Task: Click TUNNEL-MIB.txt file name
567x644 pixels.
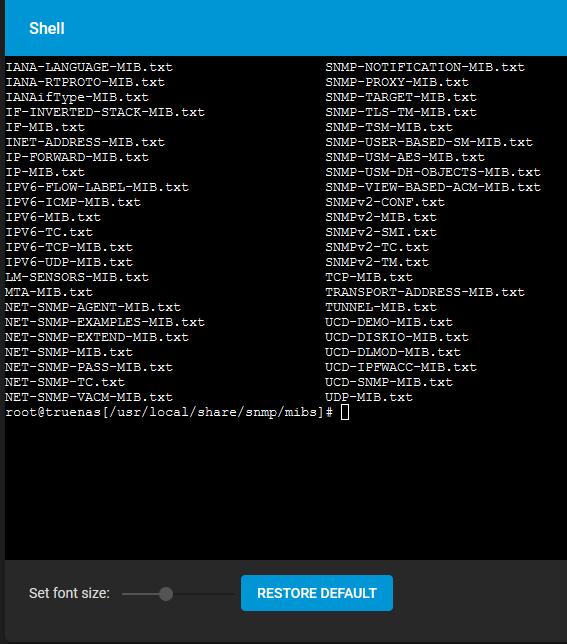Action: [x=381, y=307]
